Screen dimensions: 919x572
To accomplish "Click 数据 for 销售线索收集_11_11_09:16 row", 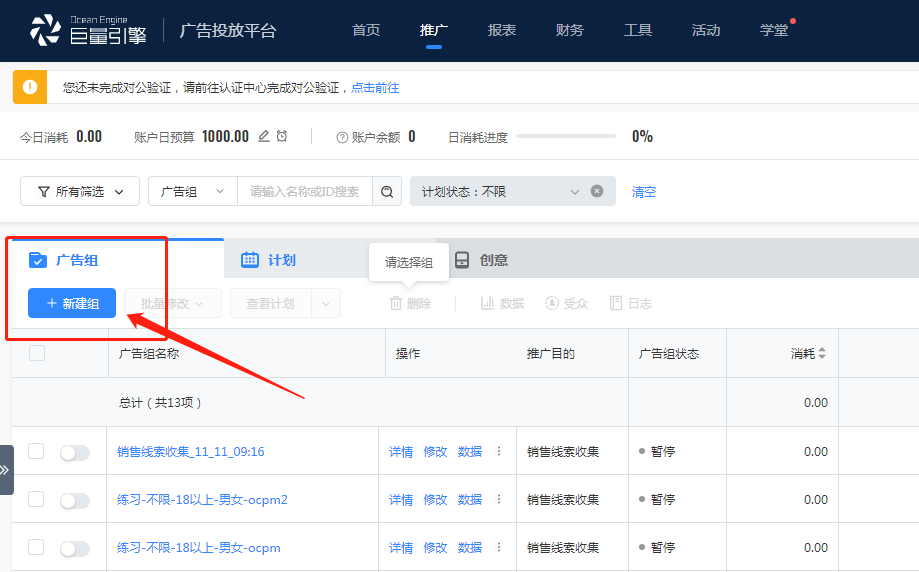I will coord(469,452).
